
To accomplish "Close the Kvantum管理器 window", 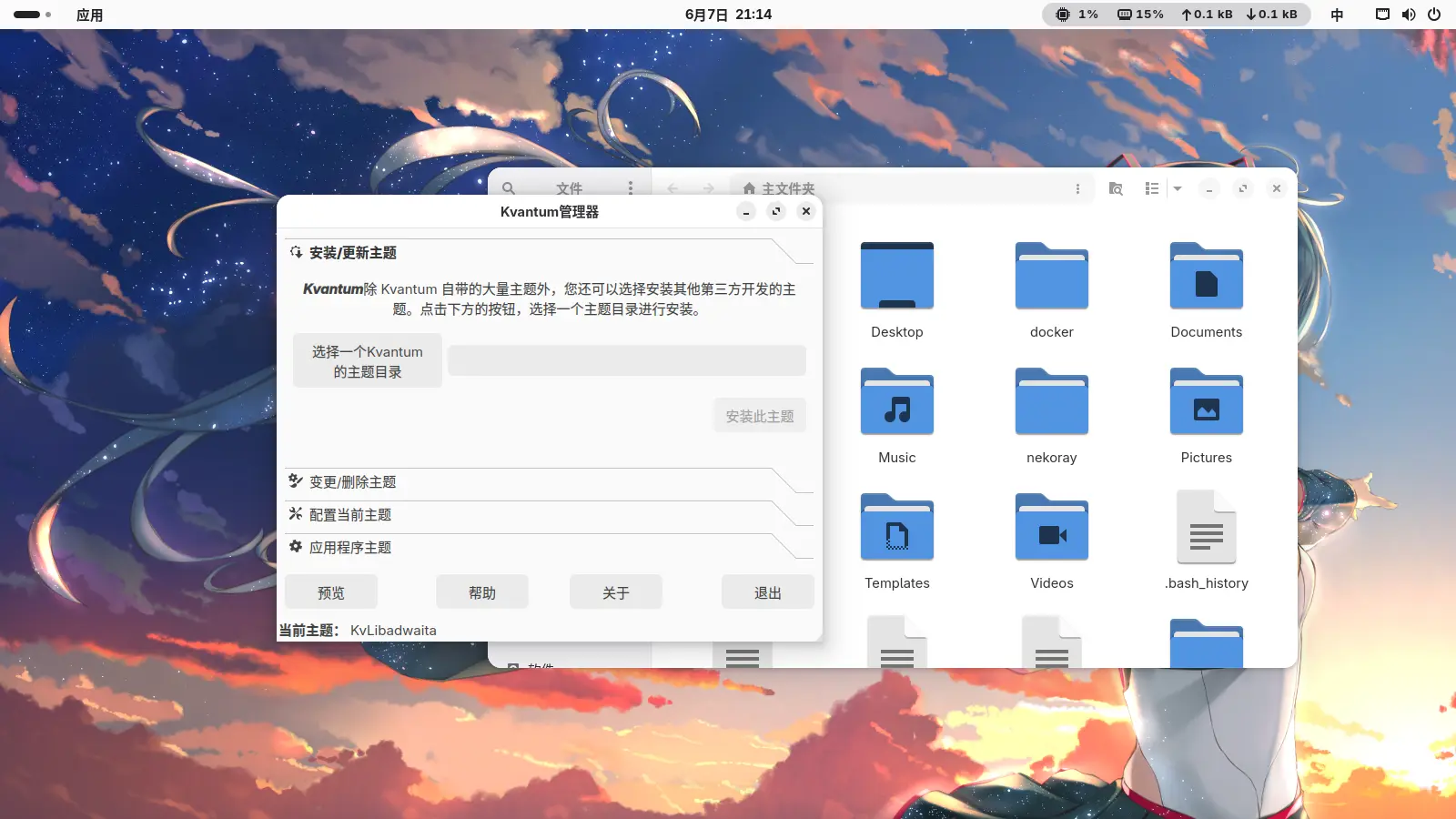I will [x=806, y=211].
